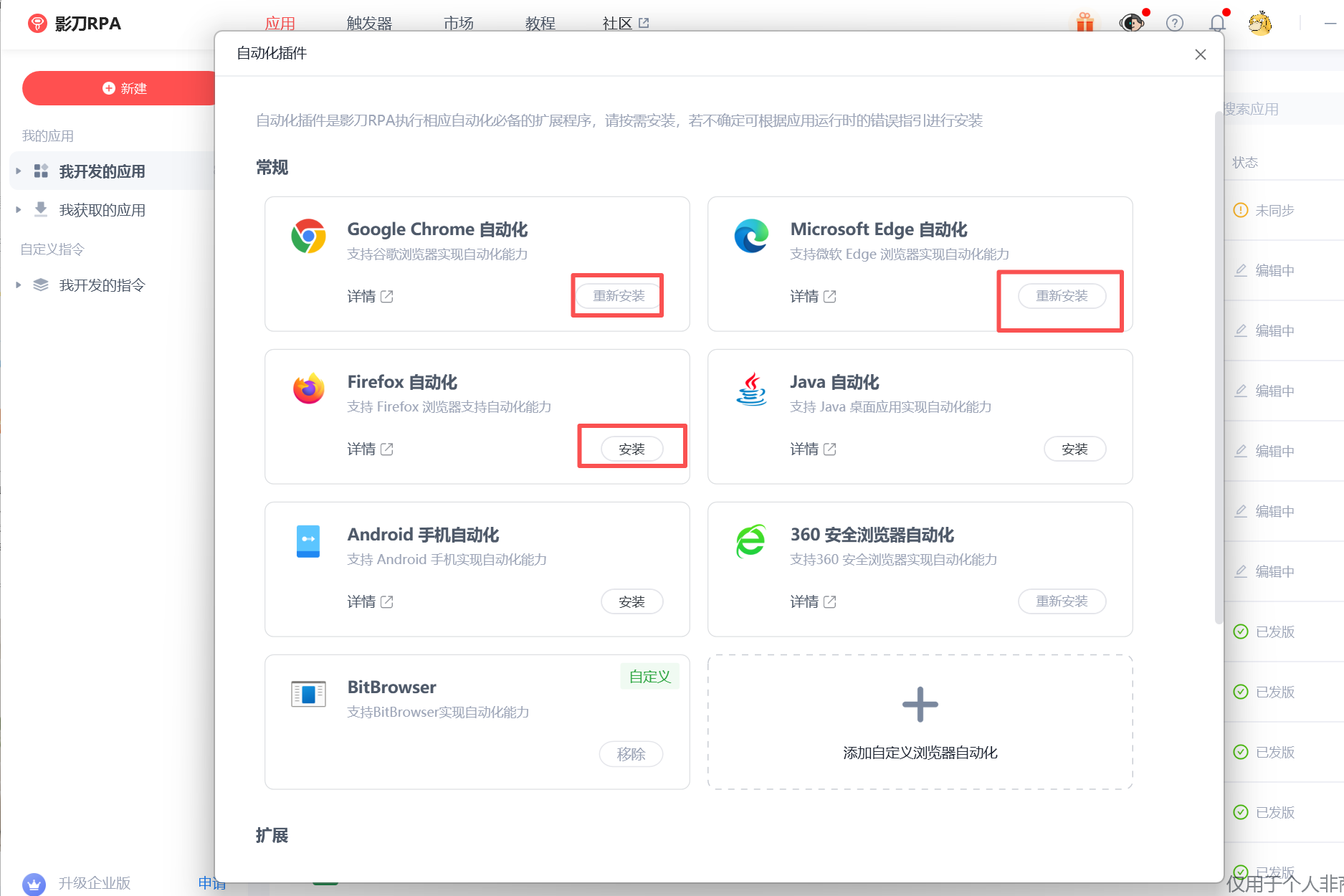
Task: Click the gift box icon in header
Action: click(1085, 22)
